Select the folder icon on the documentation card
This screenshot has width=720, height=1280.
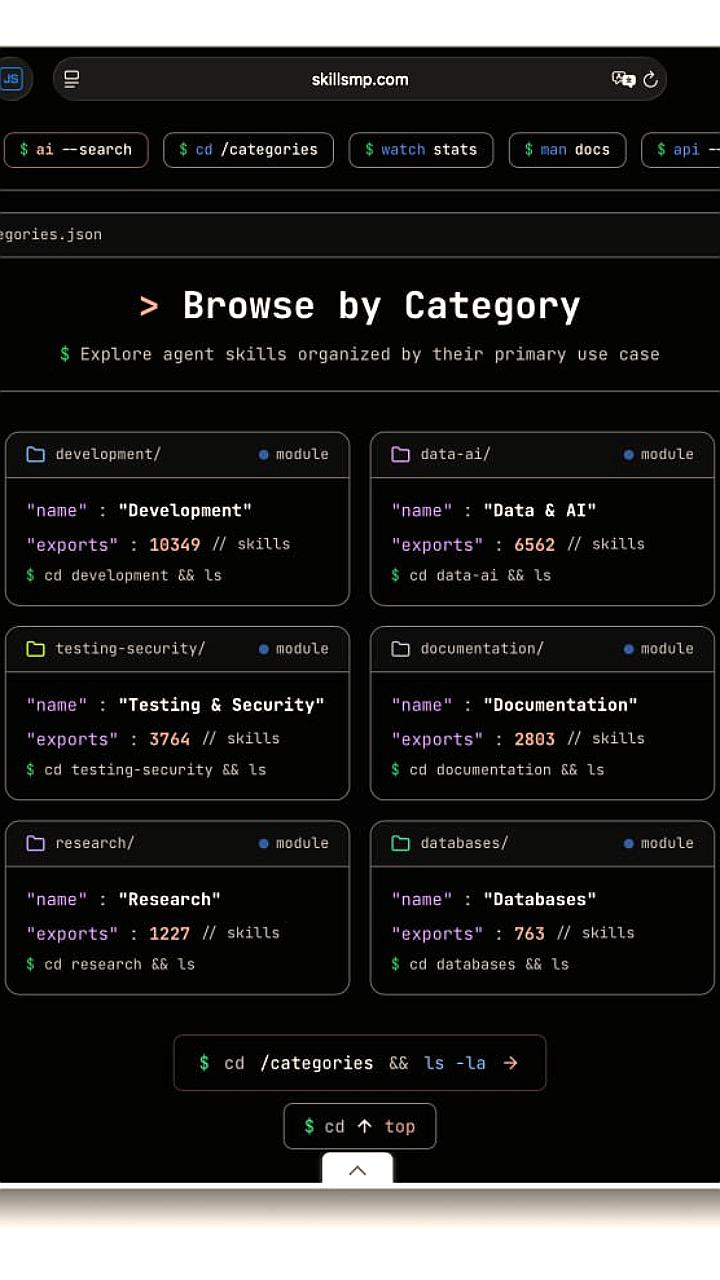(x=399, y=648)
